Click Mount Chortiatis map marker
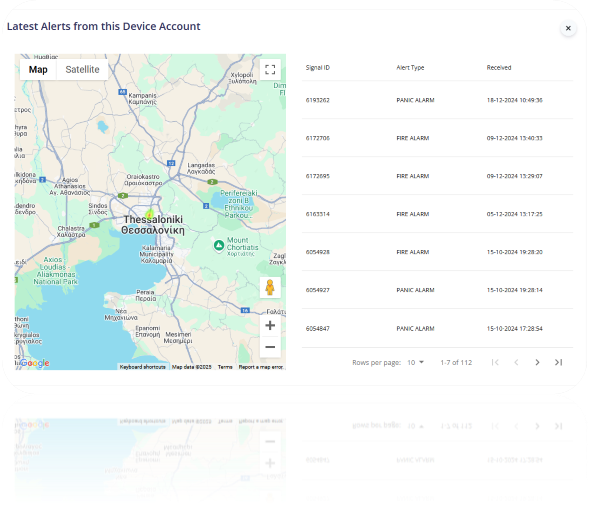 point(219,246)
